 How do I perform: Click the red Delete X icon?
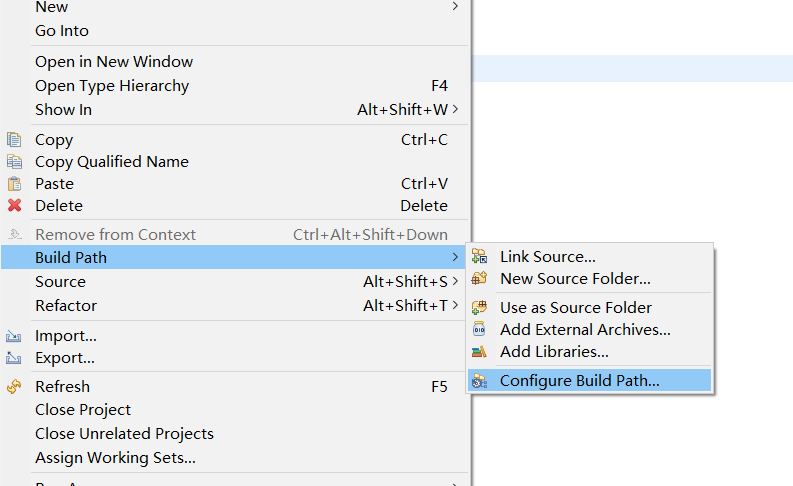14,206
